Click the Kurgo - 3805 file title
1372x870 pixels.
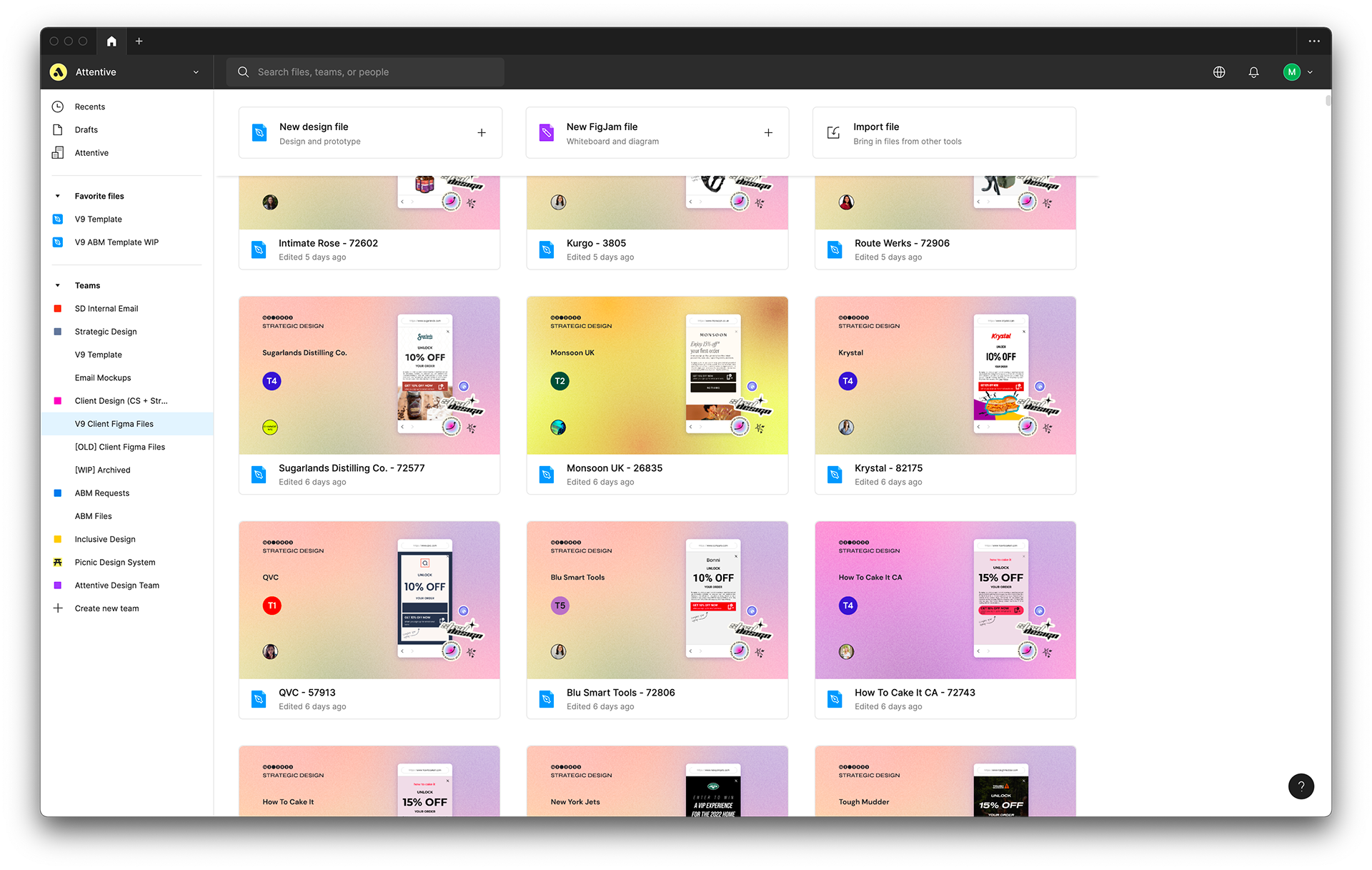coord(596,243)
